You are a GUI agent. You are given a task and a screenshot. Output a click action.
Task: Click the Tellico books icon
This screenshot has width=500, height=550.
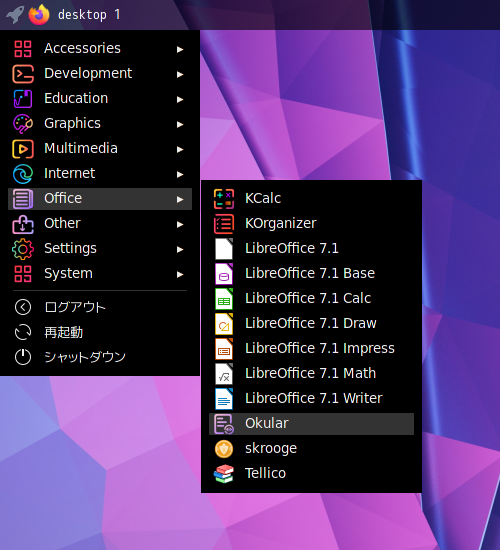click(x=224, y=474)
